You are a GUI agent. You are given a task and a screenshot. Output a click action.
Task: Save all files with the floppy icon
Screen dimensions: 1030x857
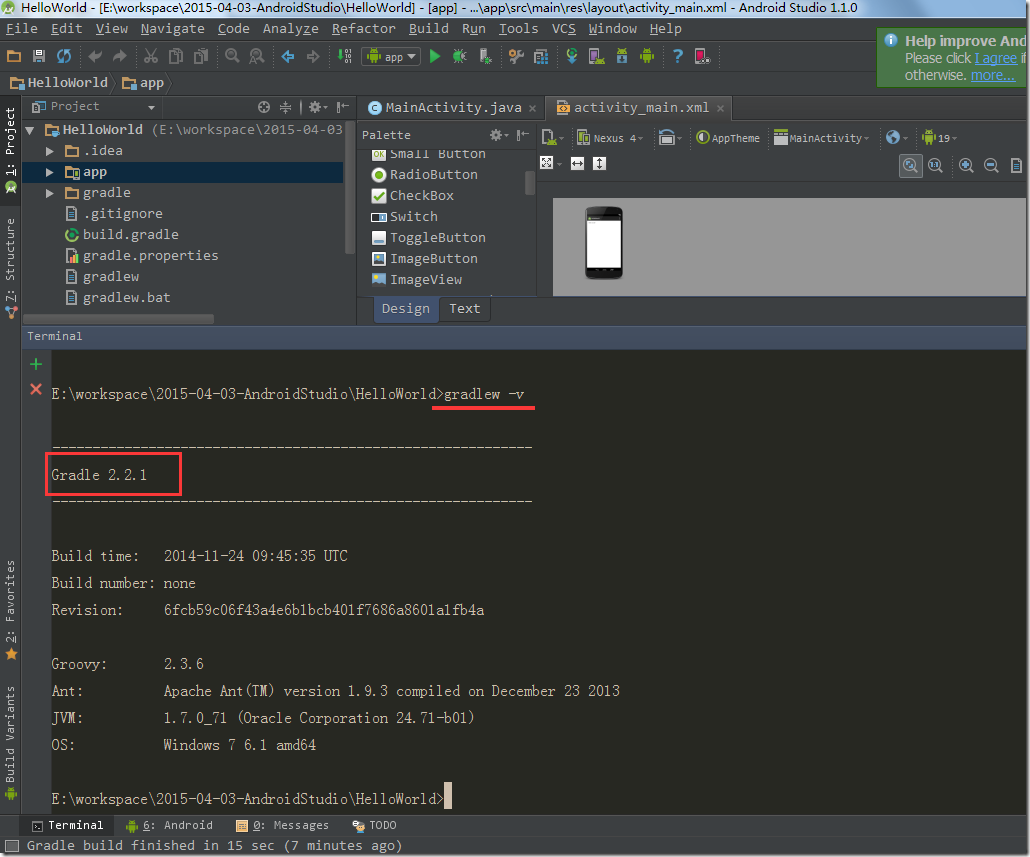[39, 56]
